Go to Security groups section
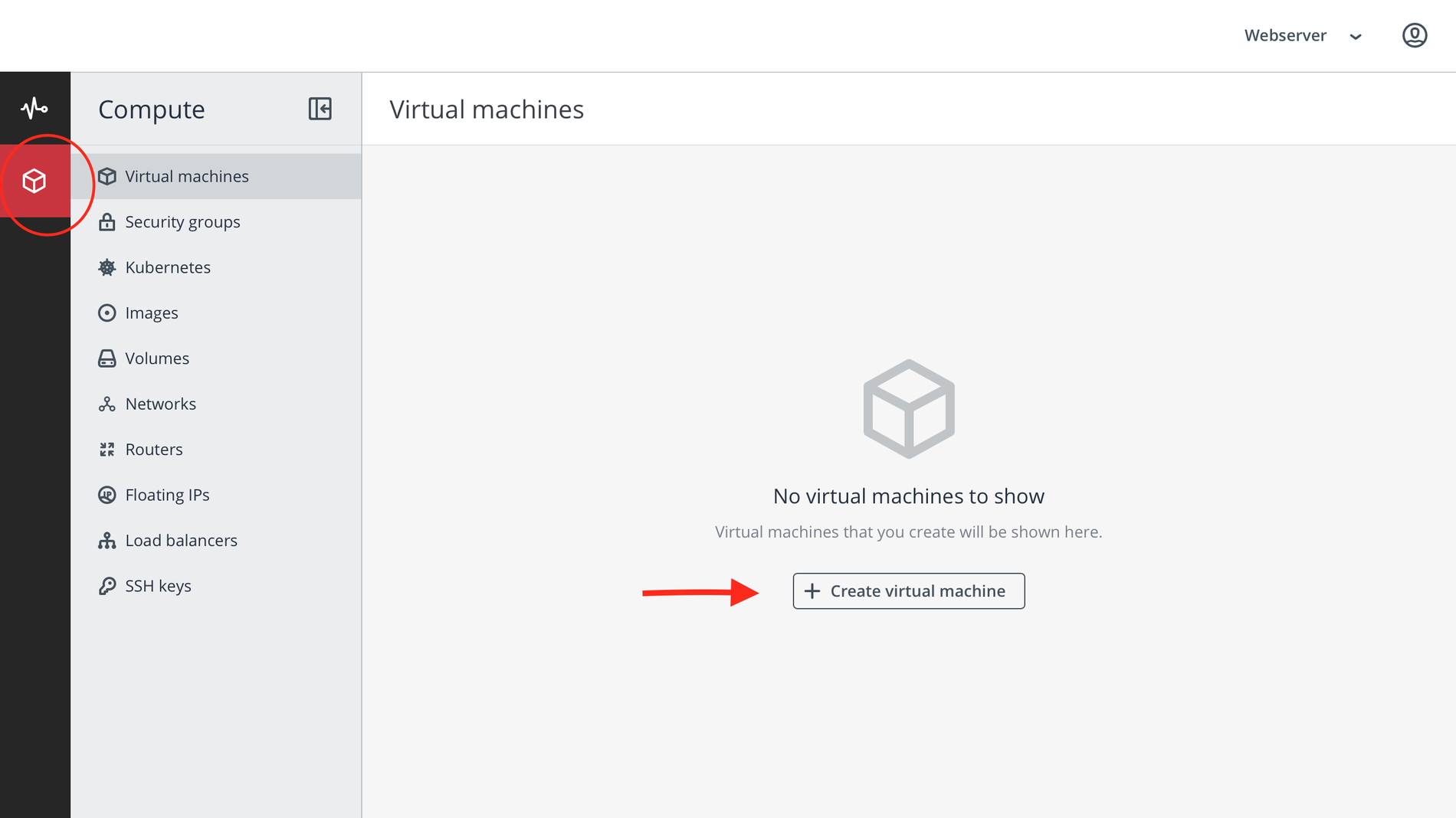Screen dimensions: 1456x818 point(182,222)
